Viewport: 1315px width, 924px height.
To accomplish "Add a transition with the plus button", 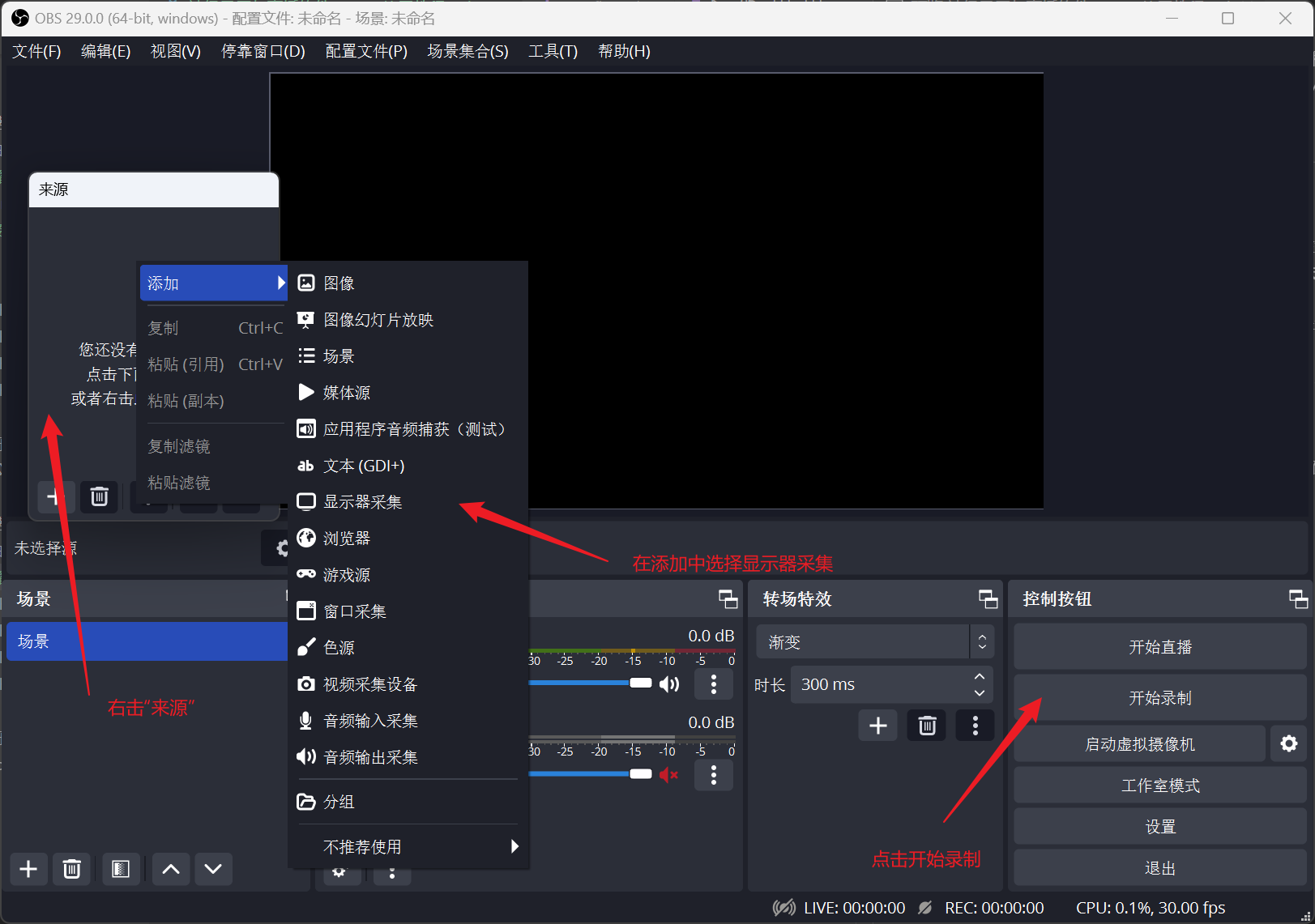I will click(x=877, y=726).
